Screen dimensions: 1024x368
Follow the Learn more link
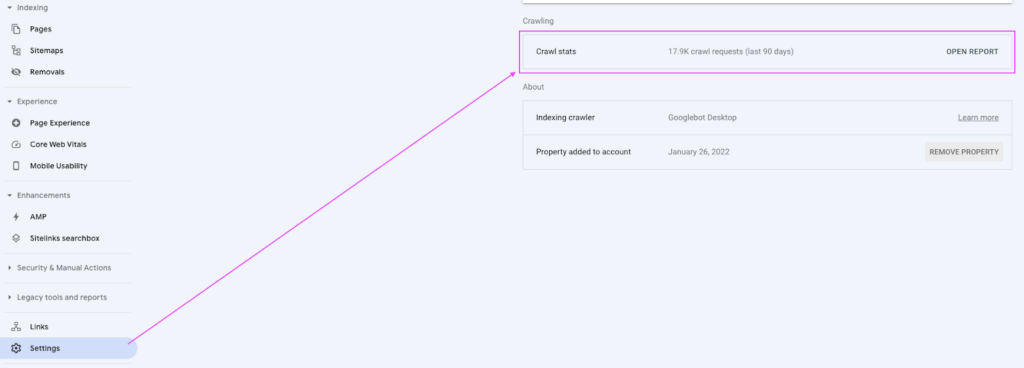[978, 117]
